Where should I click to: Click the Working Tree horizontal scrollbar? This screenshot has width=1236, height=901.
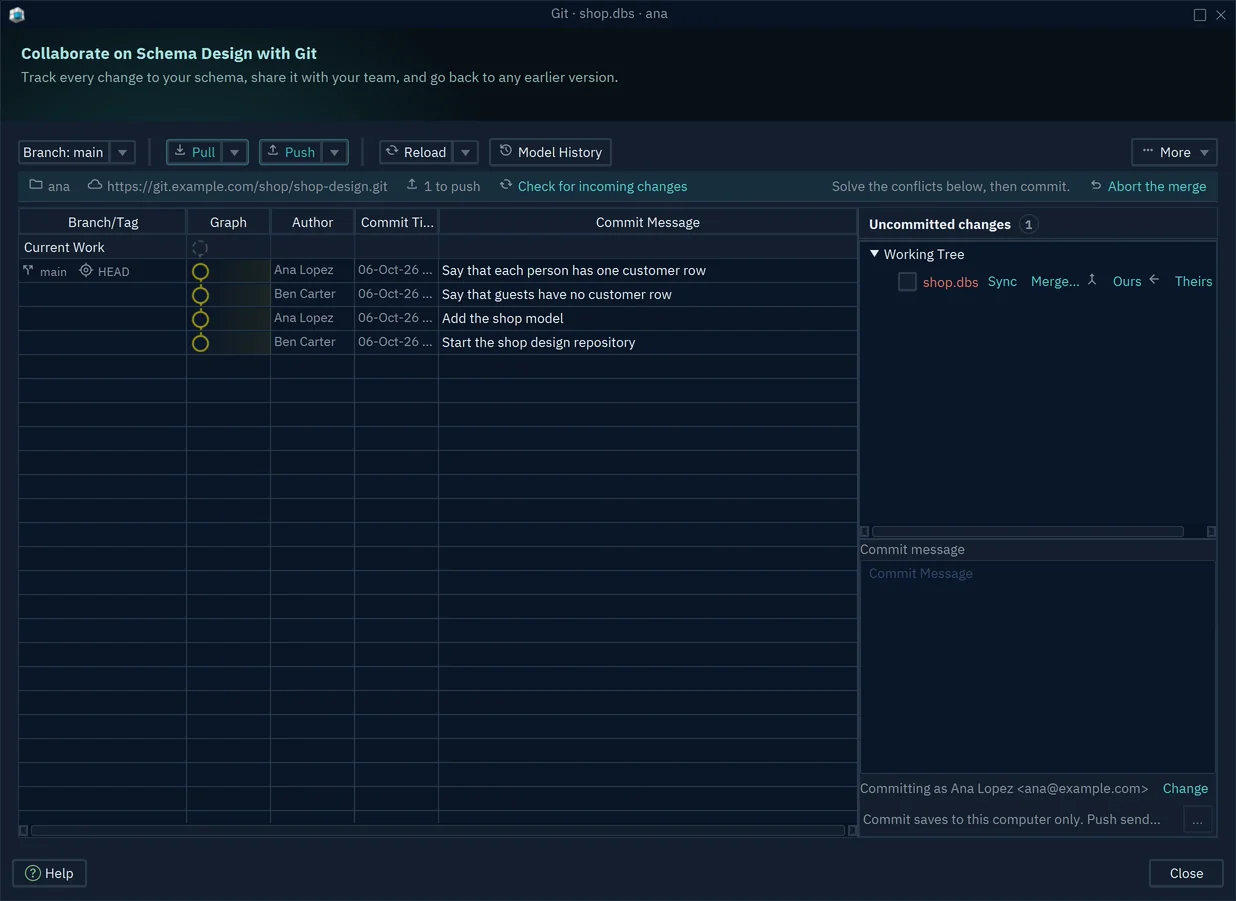[1028, 532]
